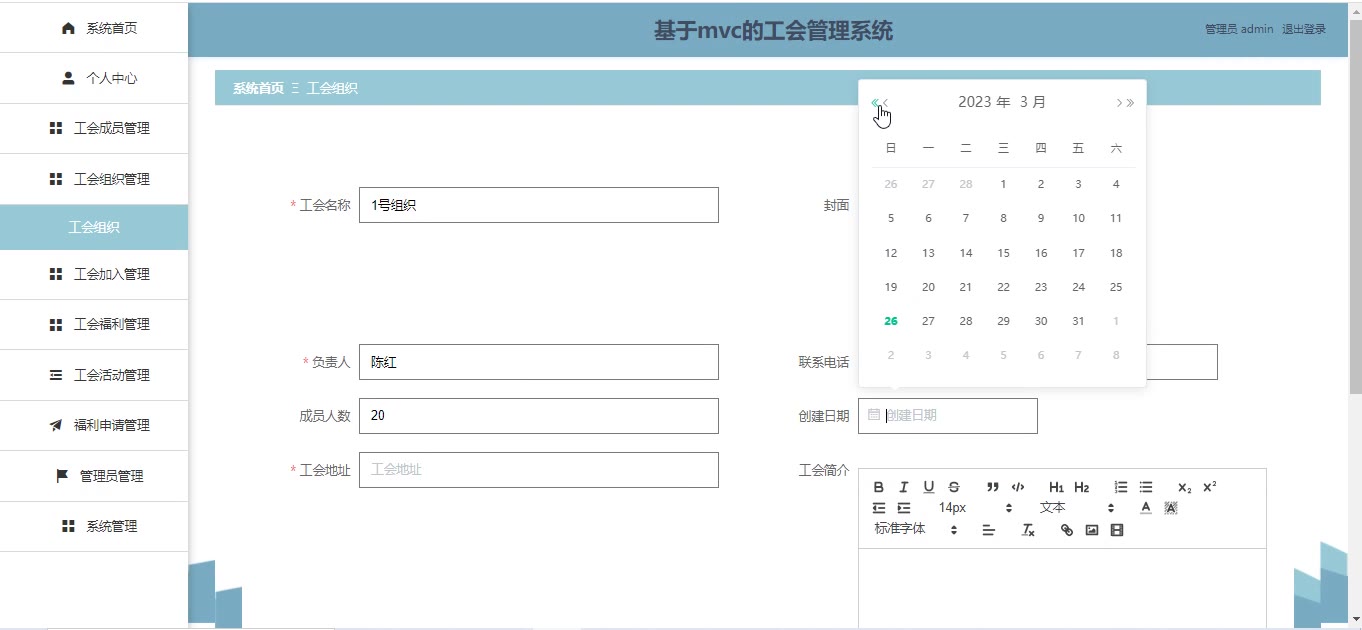Collapse 工会组织管理 sidebar menu

click(x=94, y=179)
